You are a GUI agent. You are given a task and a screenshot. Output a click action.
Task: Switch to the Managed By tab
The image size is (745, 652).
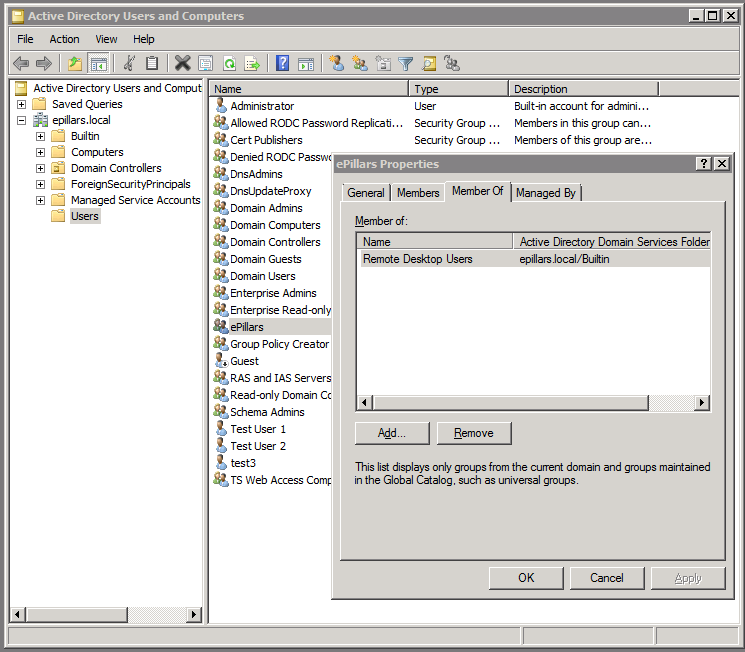point(545,193)
